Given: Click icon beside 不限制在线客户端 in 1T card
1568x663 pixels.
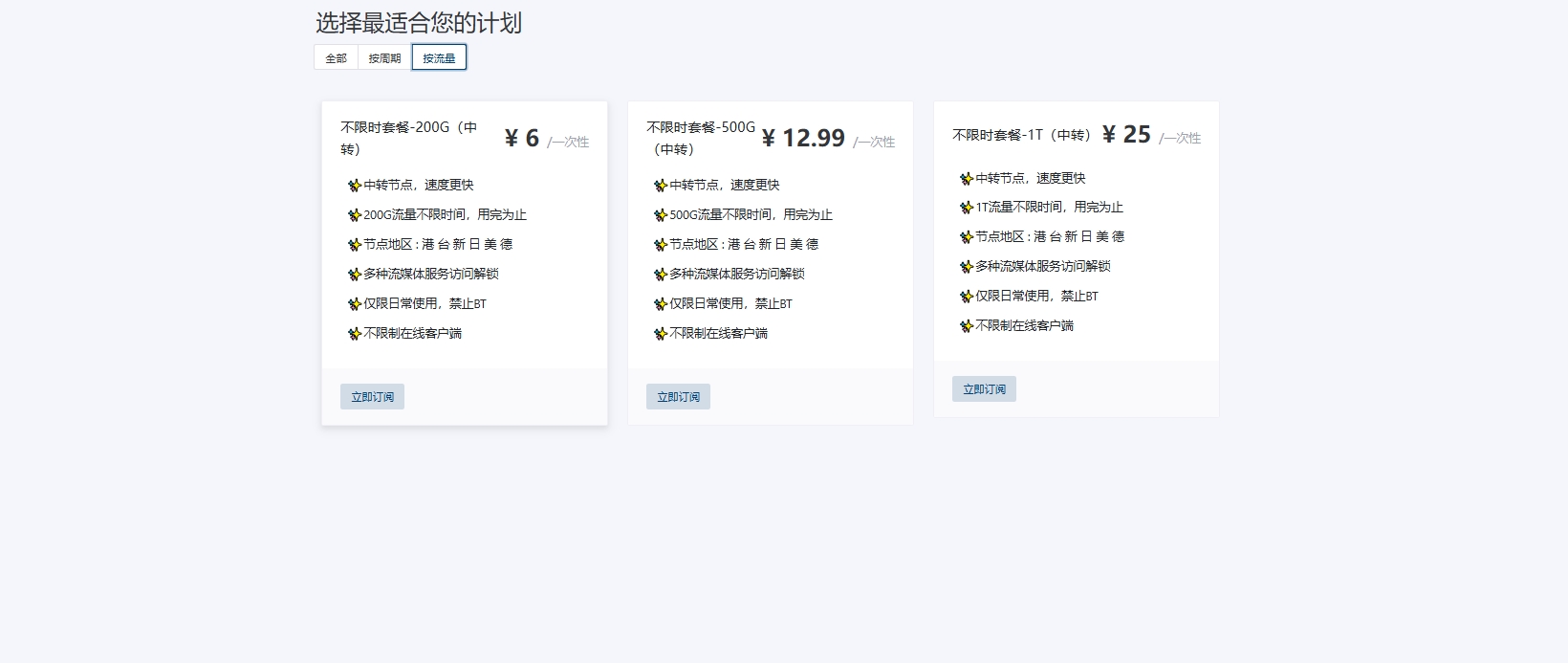Looking at the screenshot, I should tap(967, 326).
